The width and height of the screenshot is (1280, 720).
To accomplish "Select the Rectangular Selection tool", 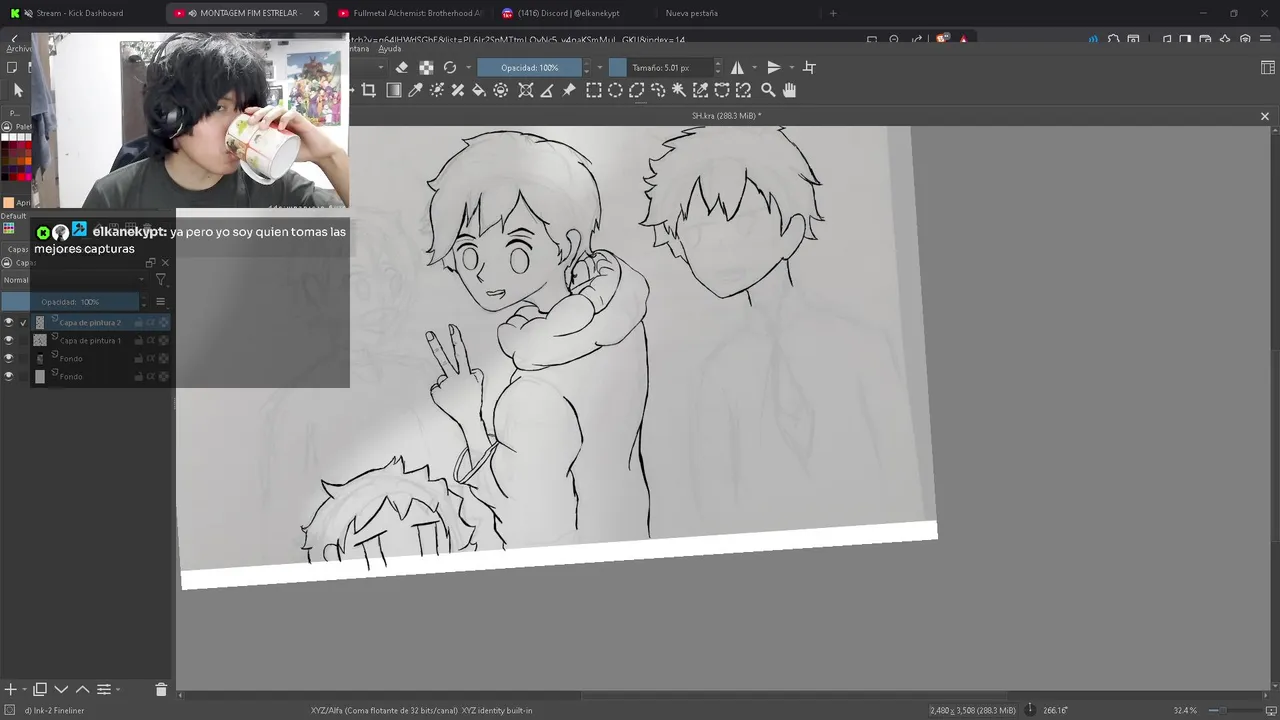I will [x=594, y=90].
